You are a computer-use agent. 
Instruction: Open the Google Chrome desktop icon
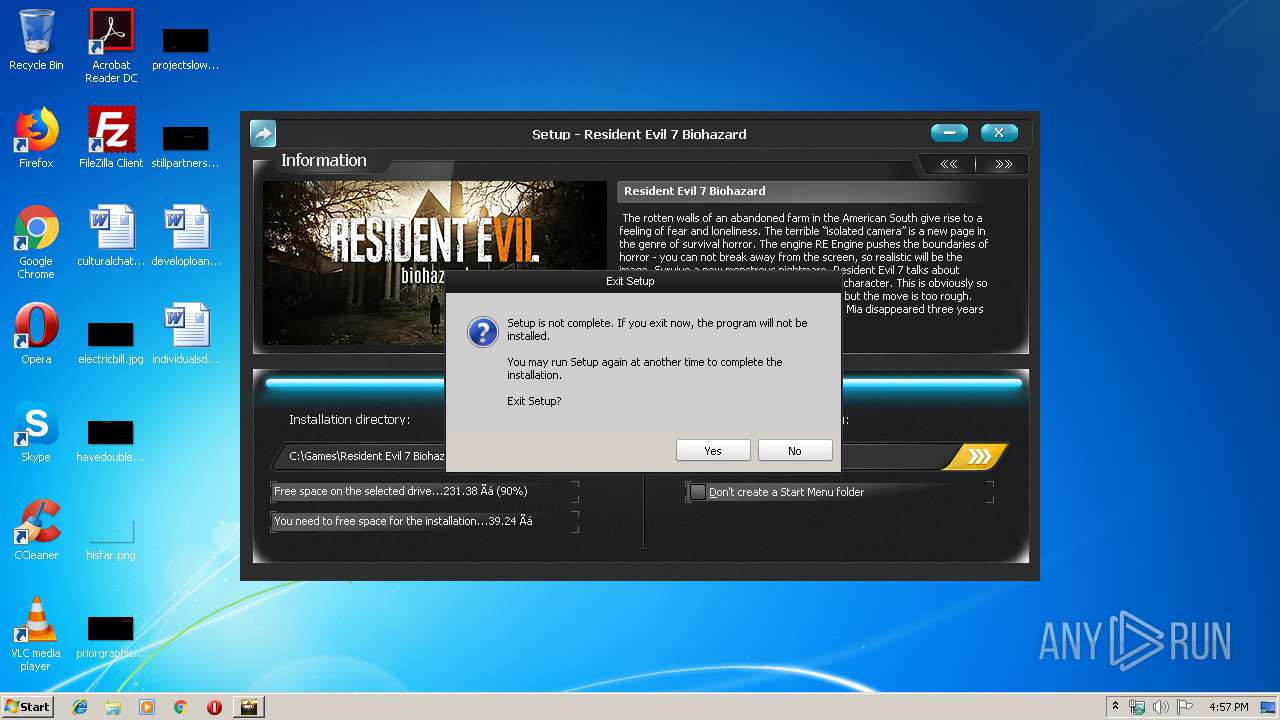click(36, 242)
